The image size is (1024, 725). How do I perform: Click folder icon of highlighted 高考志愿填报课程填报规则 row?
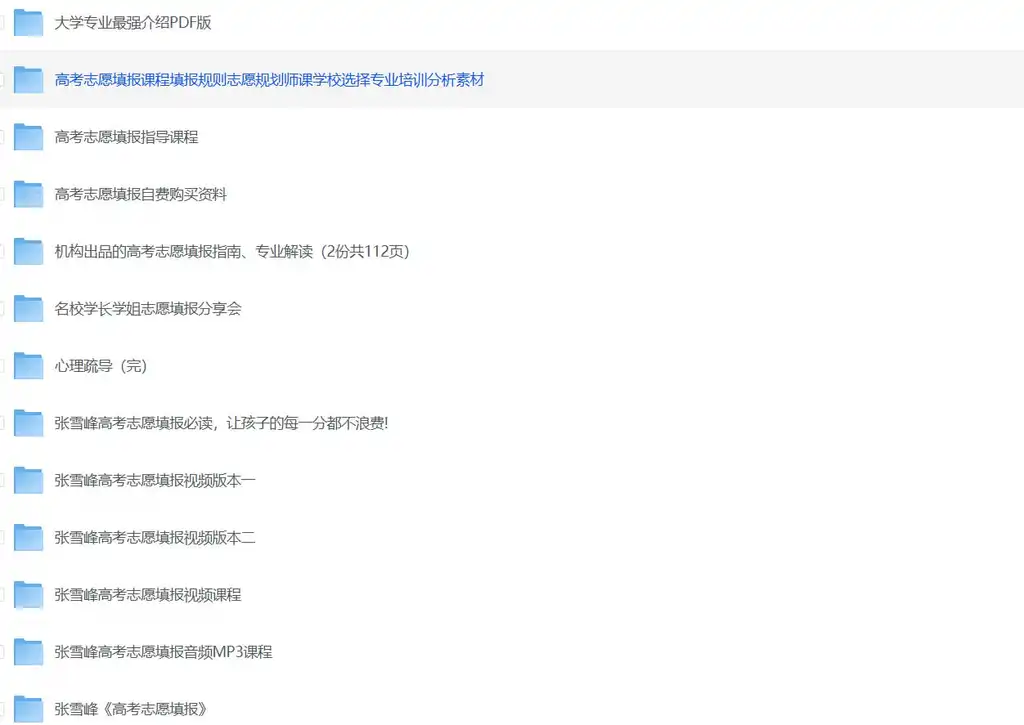(x=29, y=80)
